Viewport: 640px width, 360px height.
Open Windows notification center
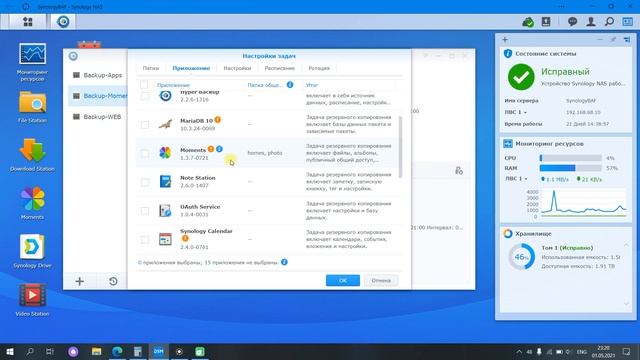tap(627, 351)
